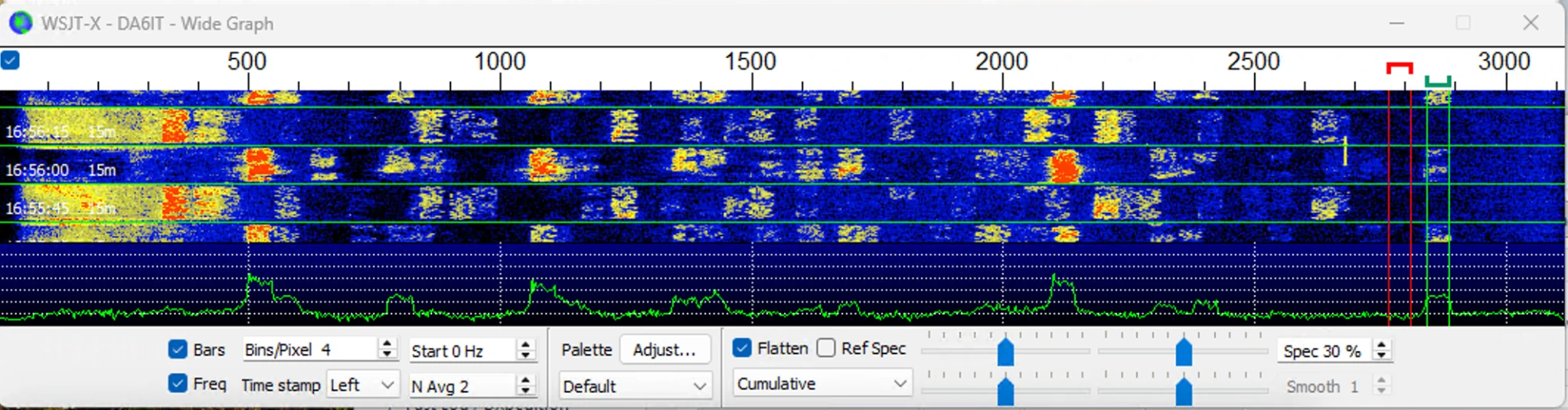Click the lower slider handle nearest Cumulative
Viewport: 1568px width, 410px height.
(1006, 391)
